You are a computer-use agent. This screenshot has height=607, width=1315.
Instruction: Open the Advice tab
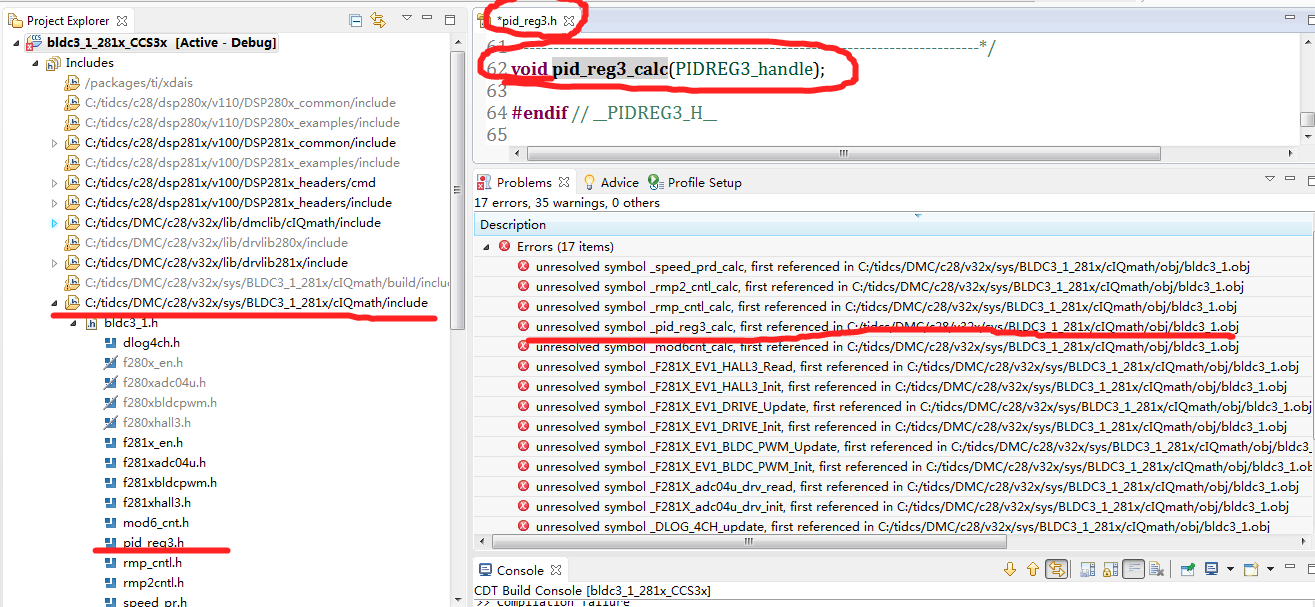pos(610,182)
